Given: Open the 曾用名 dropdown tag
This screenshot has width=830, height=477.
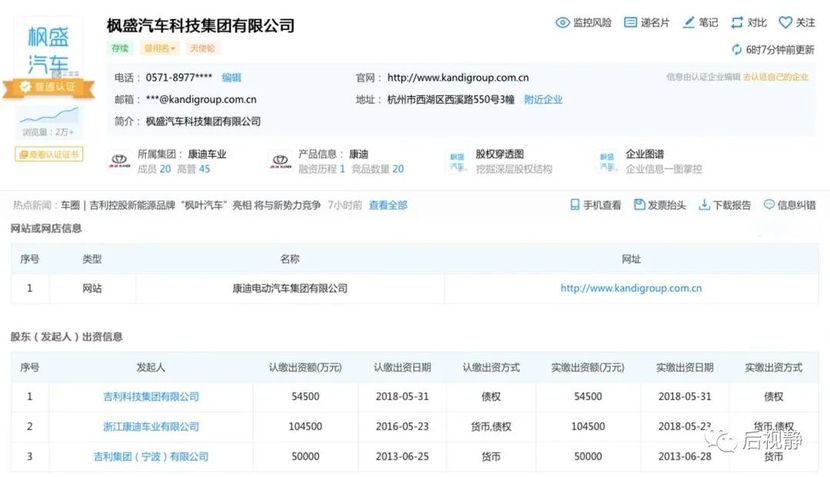Looking at the screenshot, I should tap(159, 48).
